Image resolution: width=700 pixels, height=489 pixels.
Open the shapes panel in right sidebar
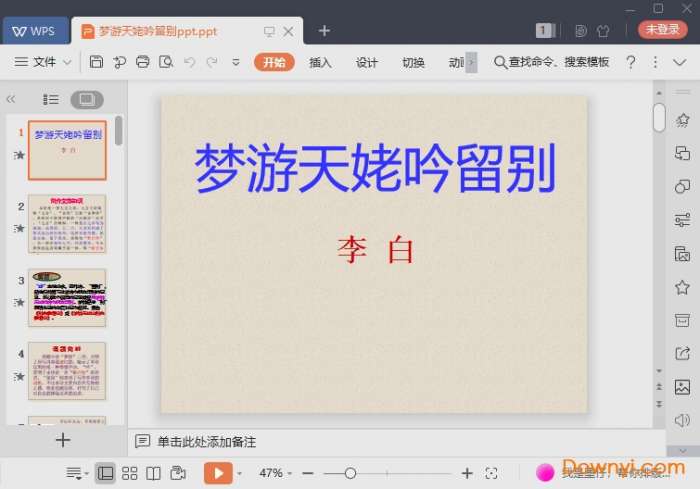tap(682, 186)
